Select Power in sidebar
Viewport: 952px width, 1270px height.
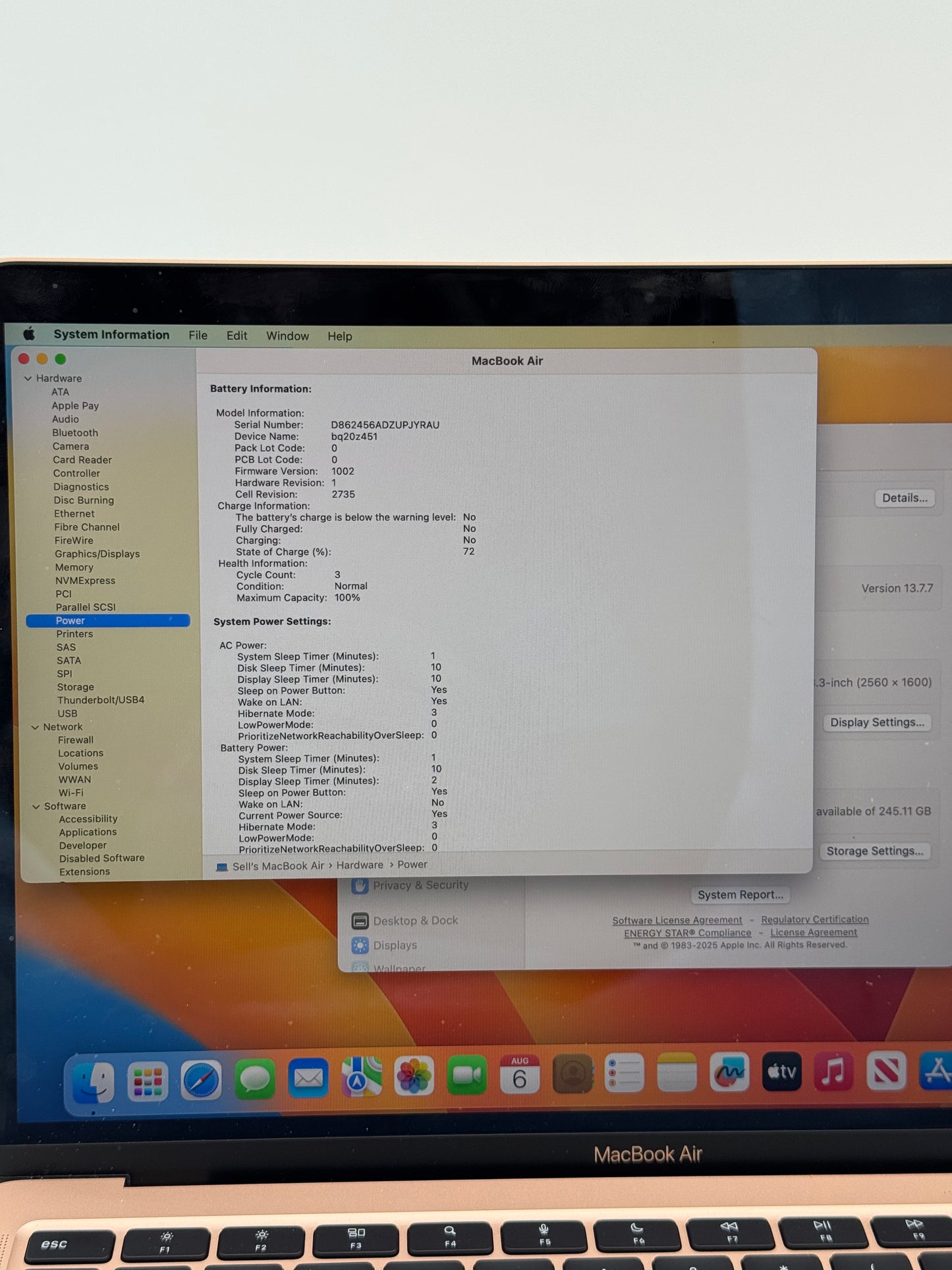108,621
